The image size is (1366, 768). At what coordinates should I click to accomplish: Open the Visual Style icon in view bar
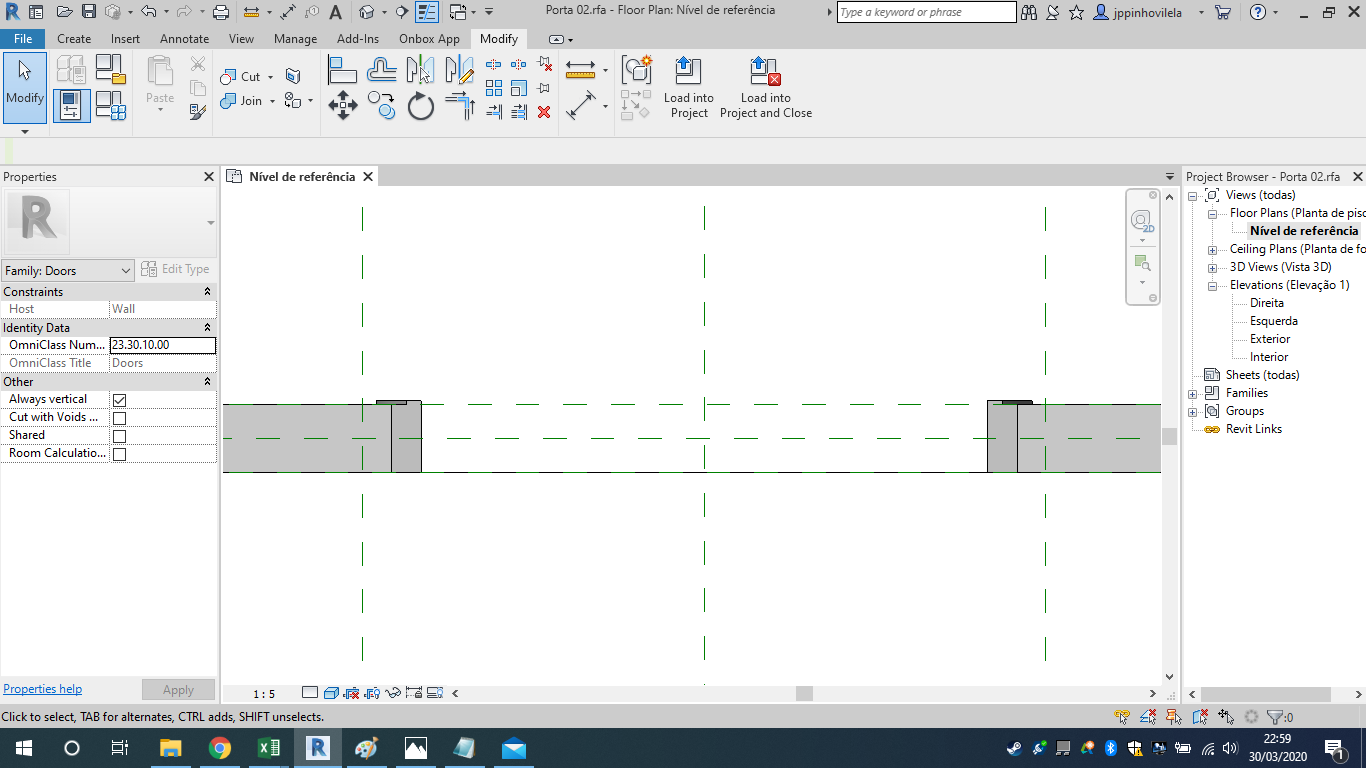click(331, 692)
